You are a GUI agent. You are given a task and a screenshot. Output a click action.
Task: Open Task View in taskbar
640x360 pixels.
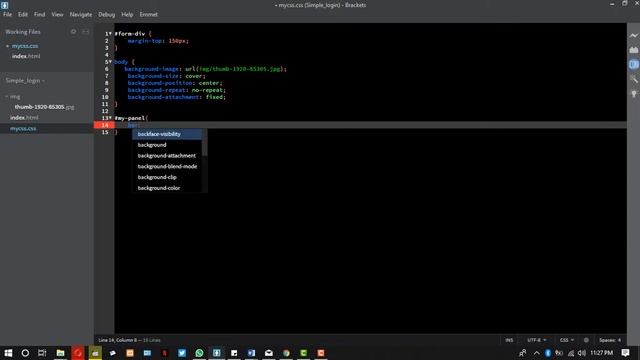pos(42,353)
